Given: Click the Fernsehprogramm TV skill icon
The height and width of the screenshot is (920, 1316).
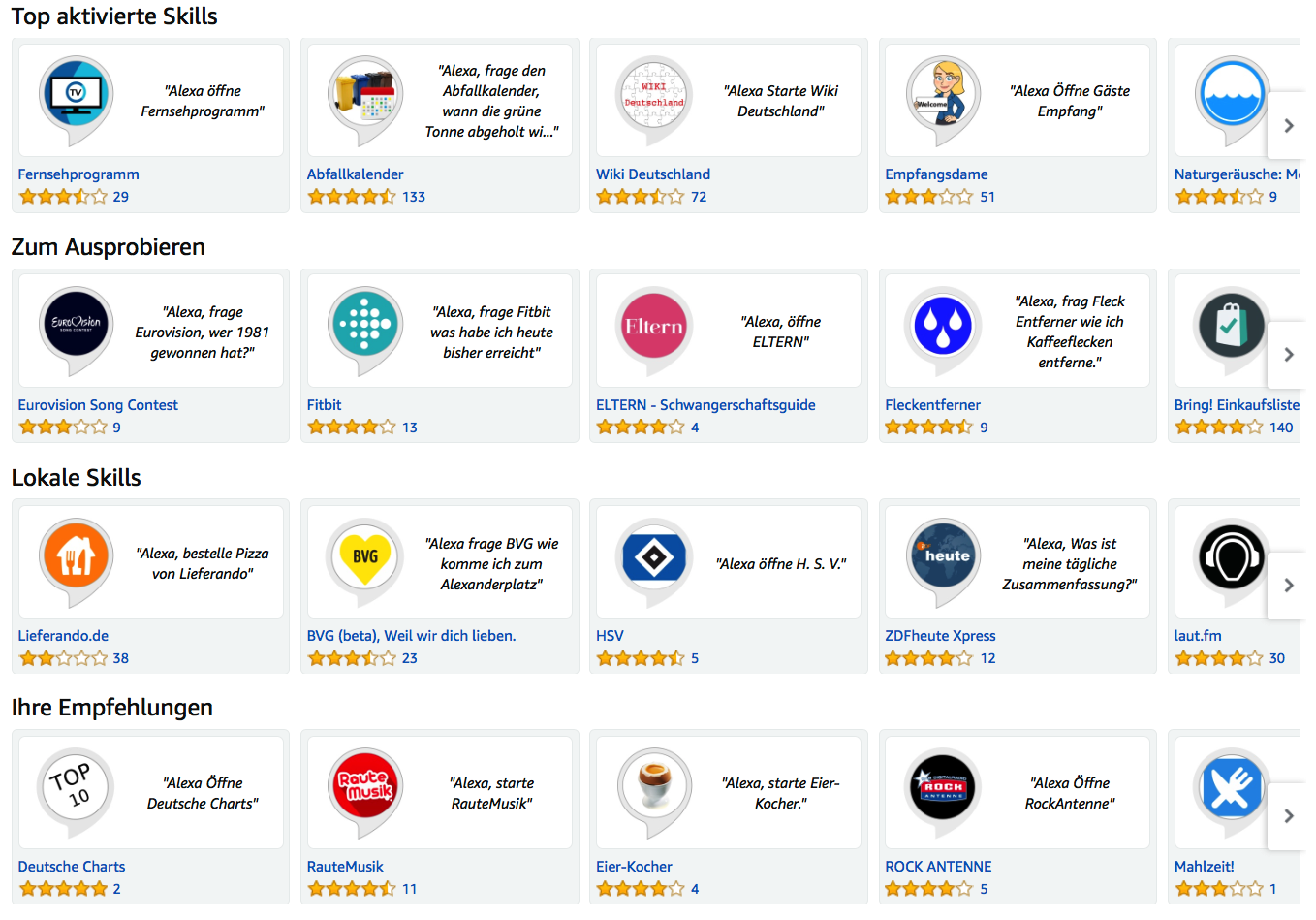Looking at the screenshot, I should 76,95.
